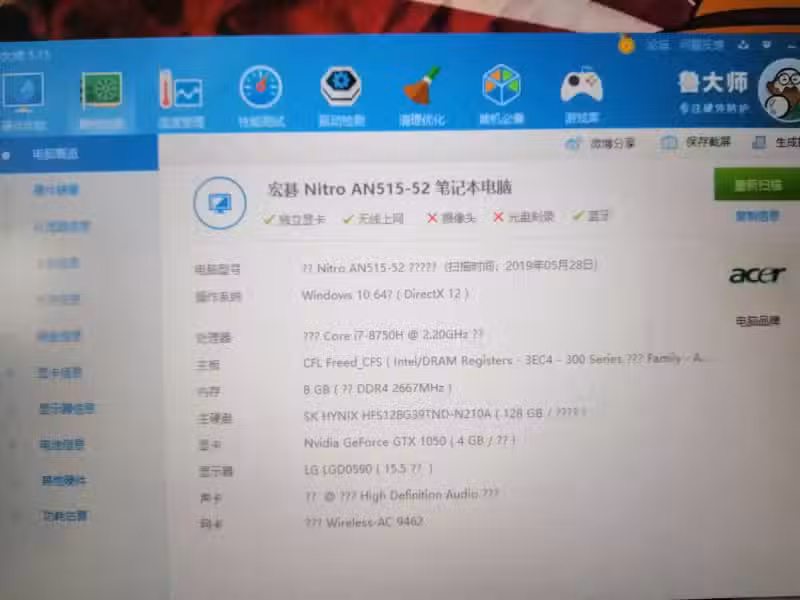Click 生成报表 to generate a report
The image size is (800, 600).
click(777, 142)
